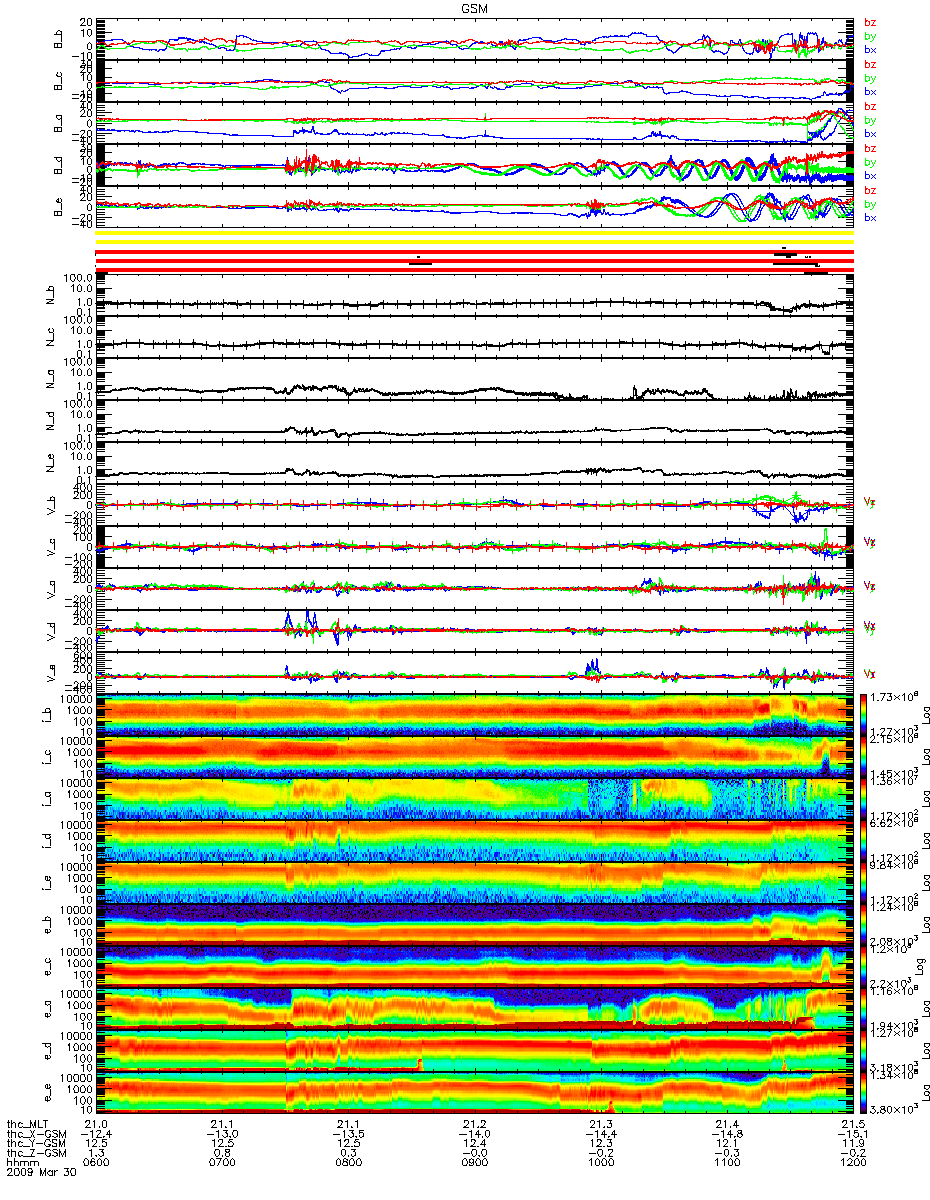The height and width of the screenshot is (1200, 930).
Task: Click the 1100 time tick label
Action: point(726,1163)
